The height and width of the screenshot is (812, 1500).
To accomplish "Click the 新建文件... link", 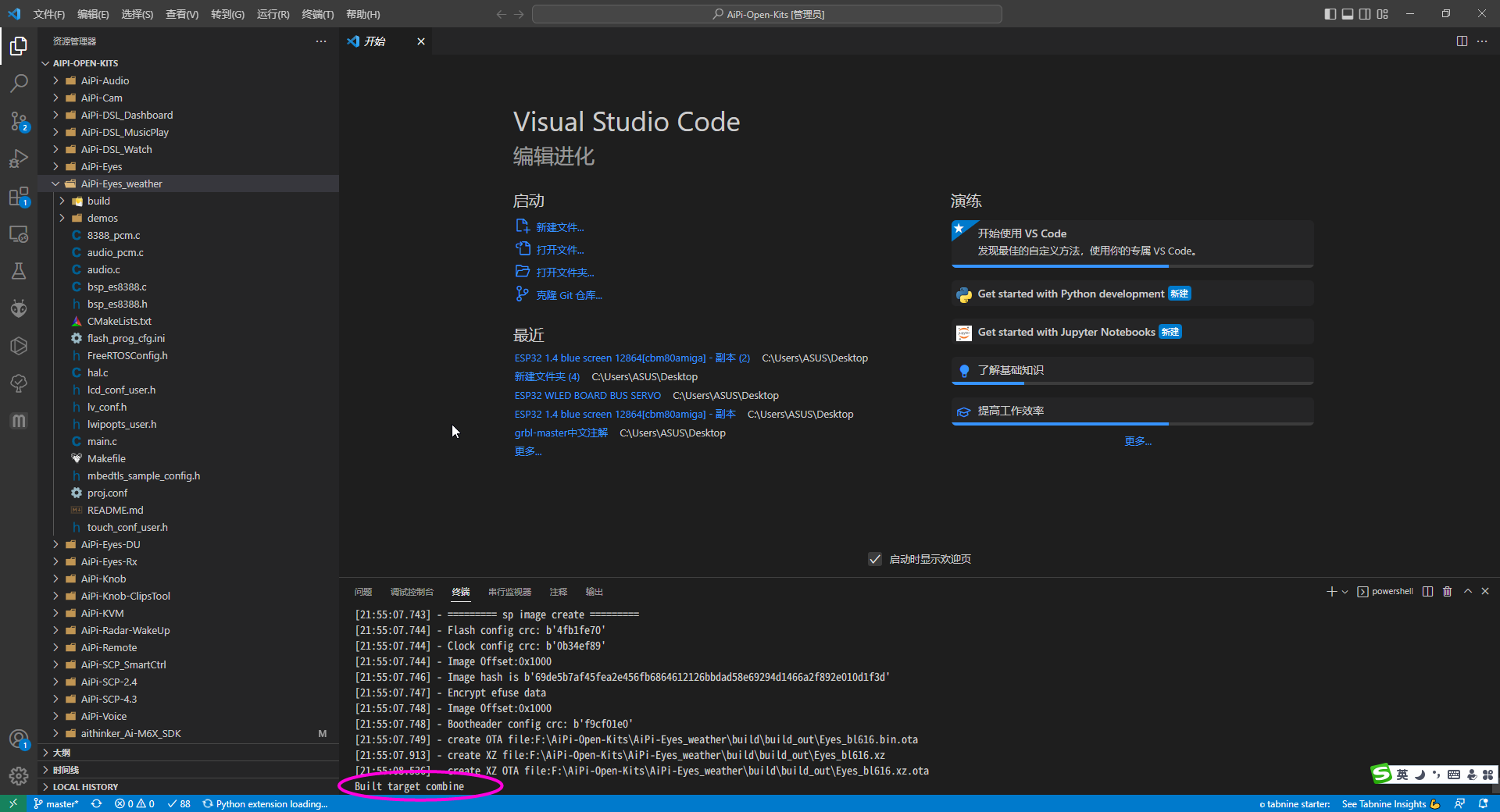I will click(560, 227).
